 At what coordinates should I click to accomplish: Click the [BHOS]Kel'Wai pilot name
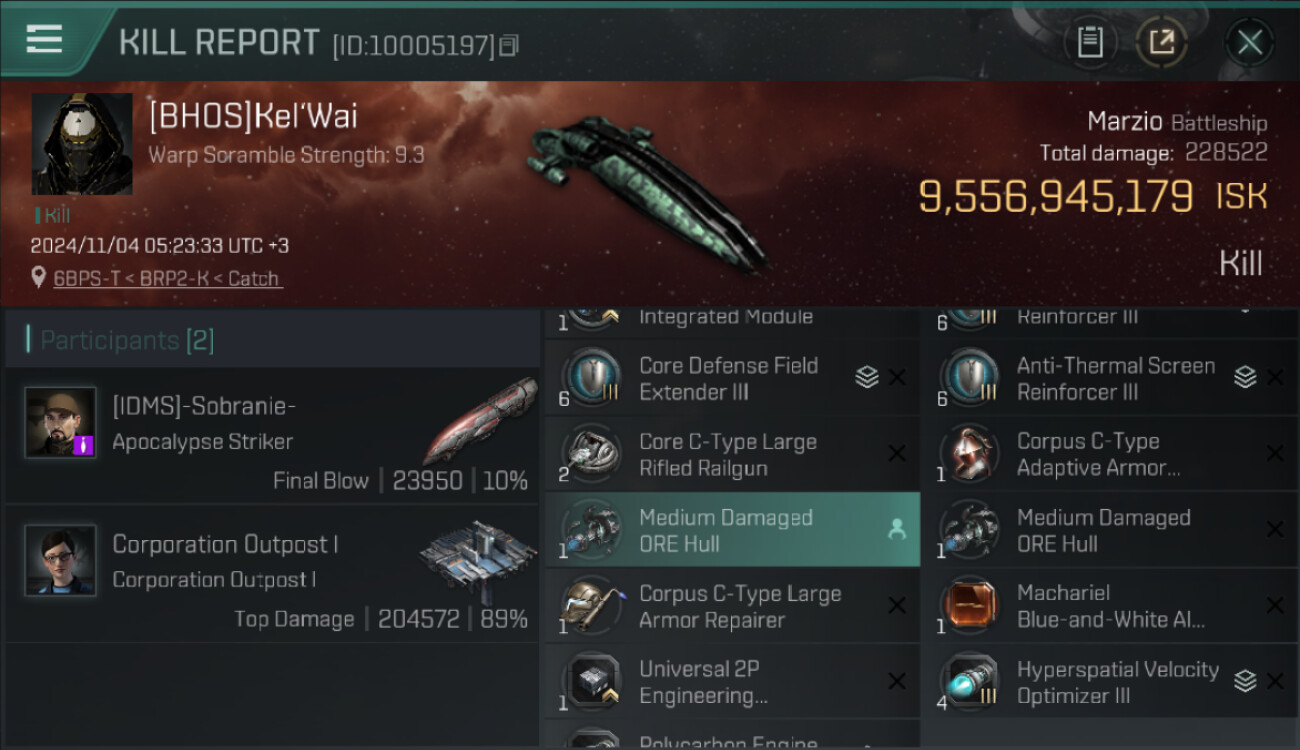tap(253, 116)
